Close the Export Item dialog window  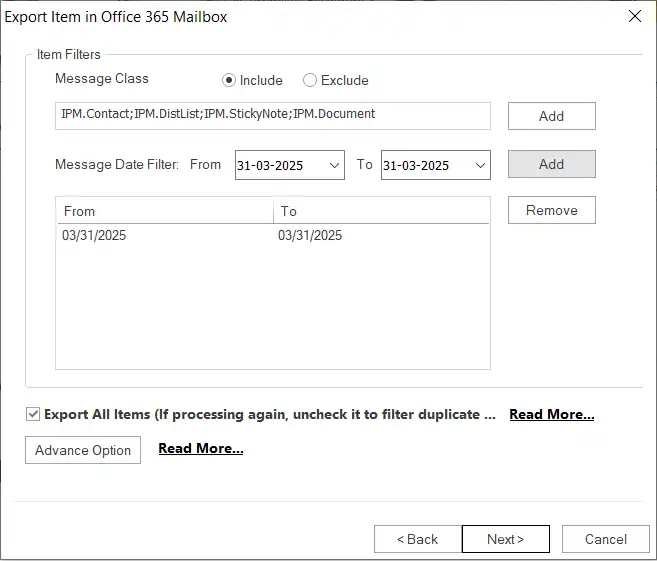point(635,16)
